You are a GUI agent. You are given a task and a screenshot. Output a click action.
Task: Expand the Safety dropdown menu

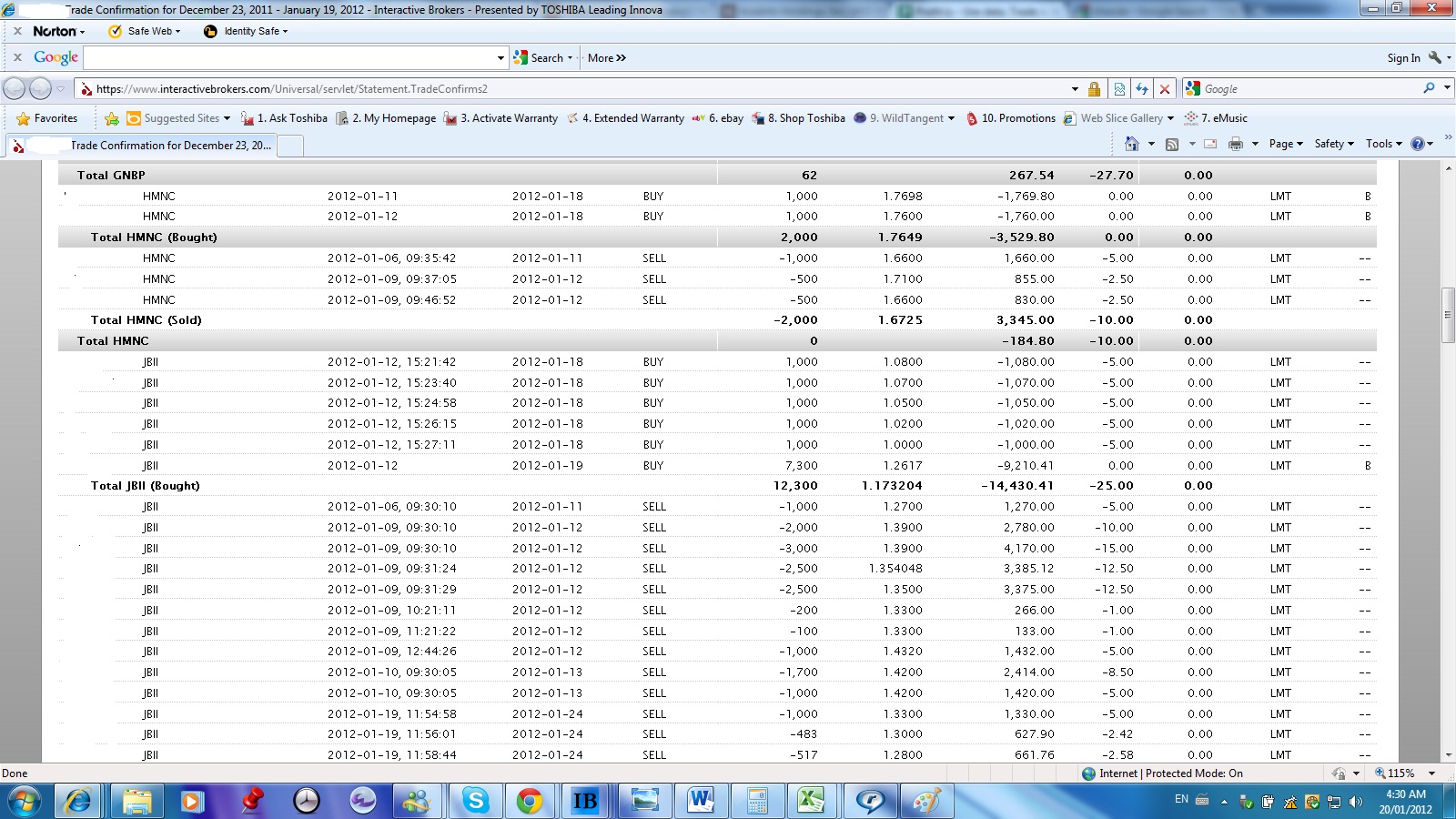[x=1334, y=144]
